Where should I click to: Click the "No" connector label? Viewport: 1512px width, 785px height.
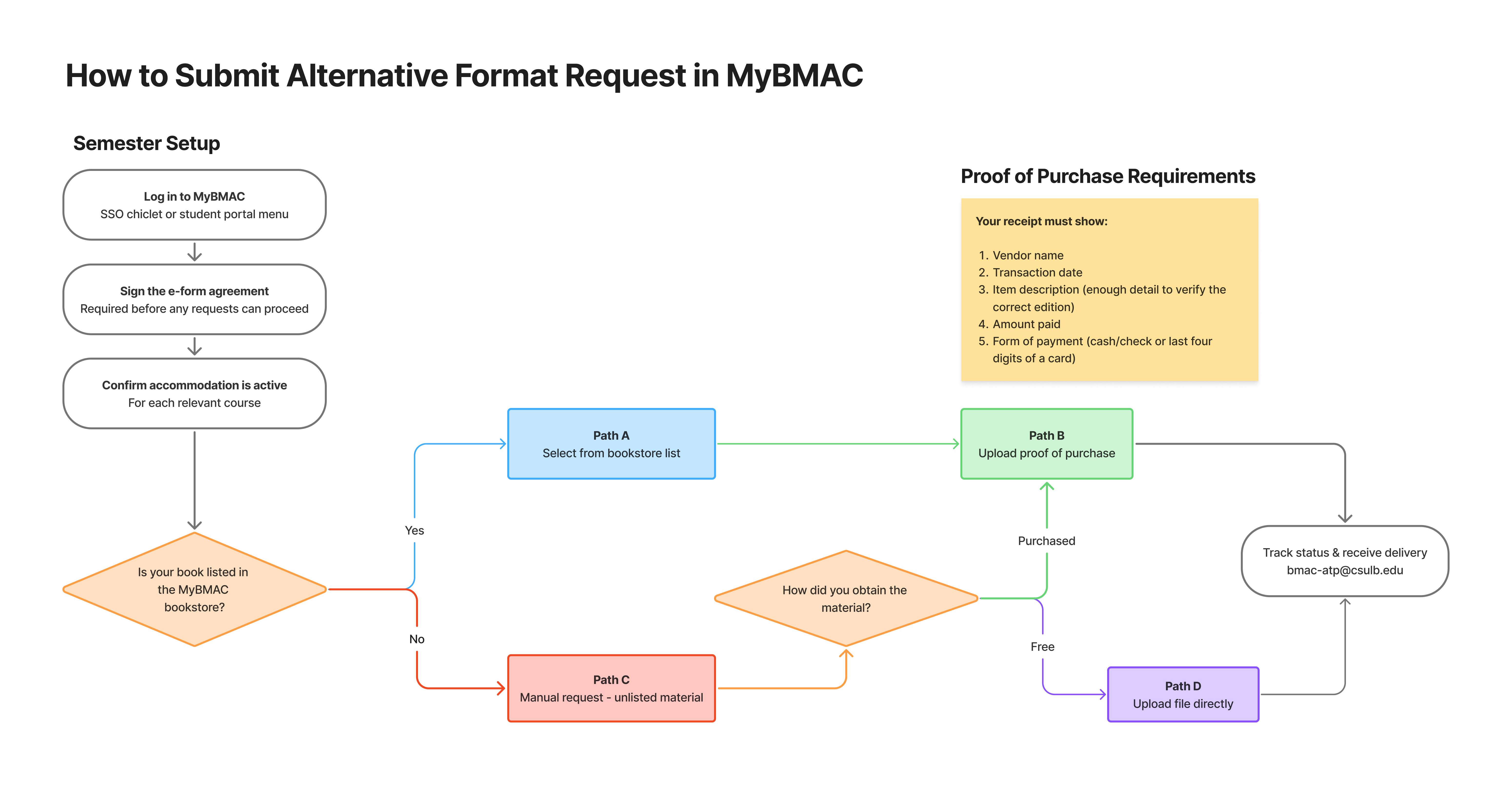[417, 639]
